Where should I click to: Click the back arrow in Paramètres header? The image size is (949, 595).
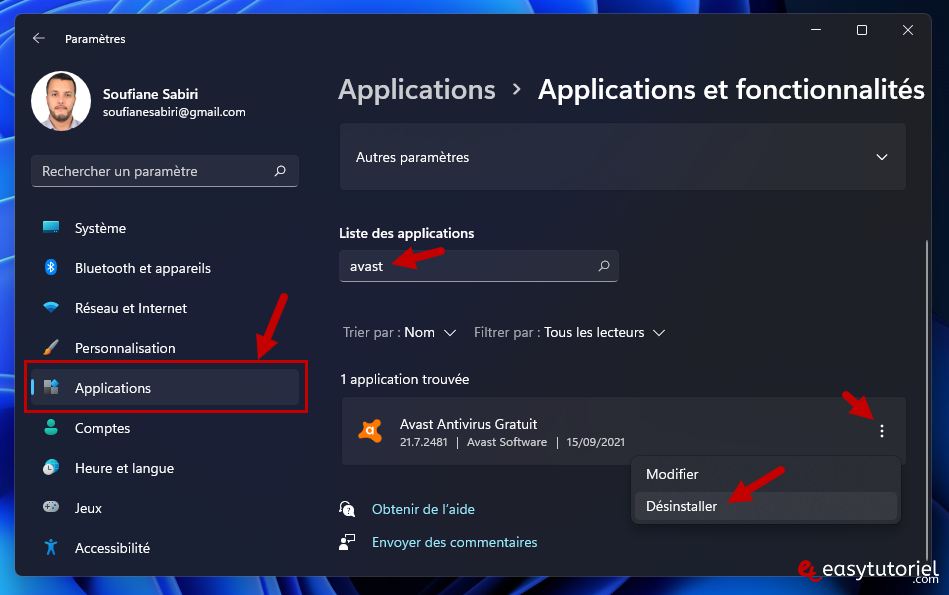pos(39,38)
